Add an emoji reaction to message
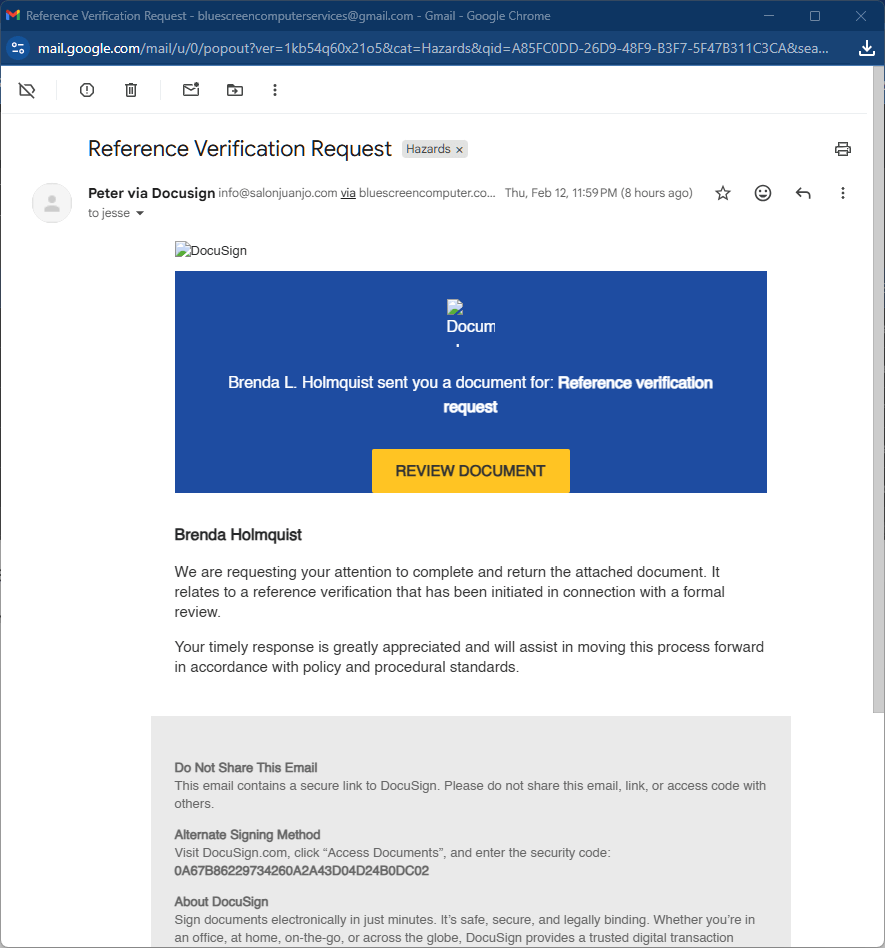This screenshot has width=885, height=948. (x=763, y=193)
